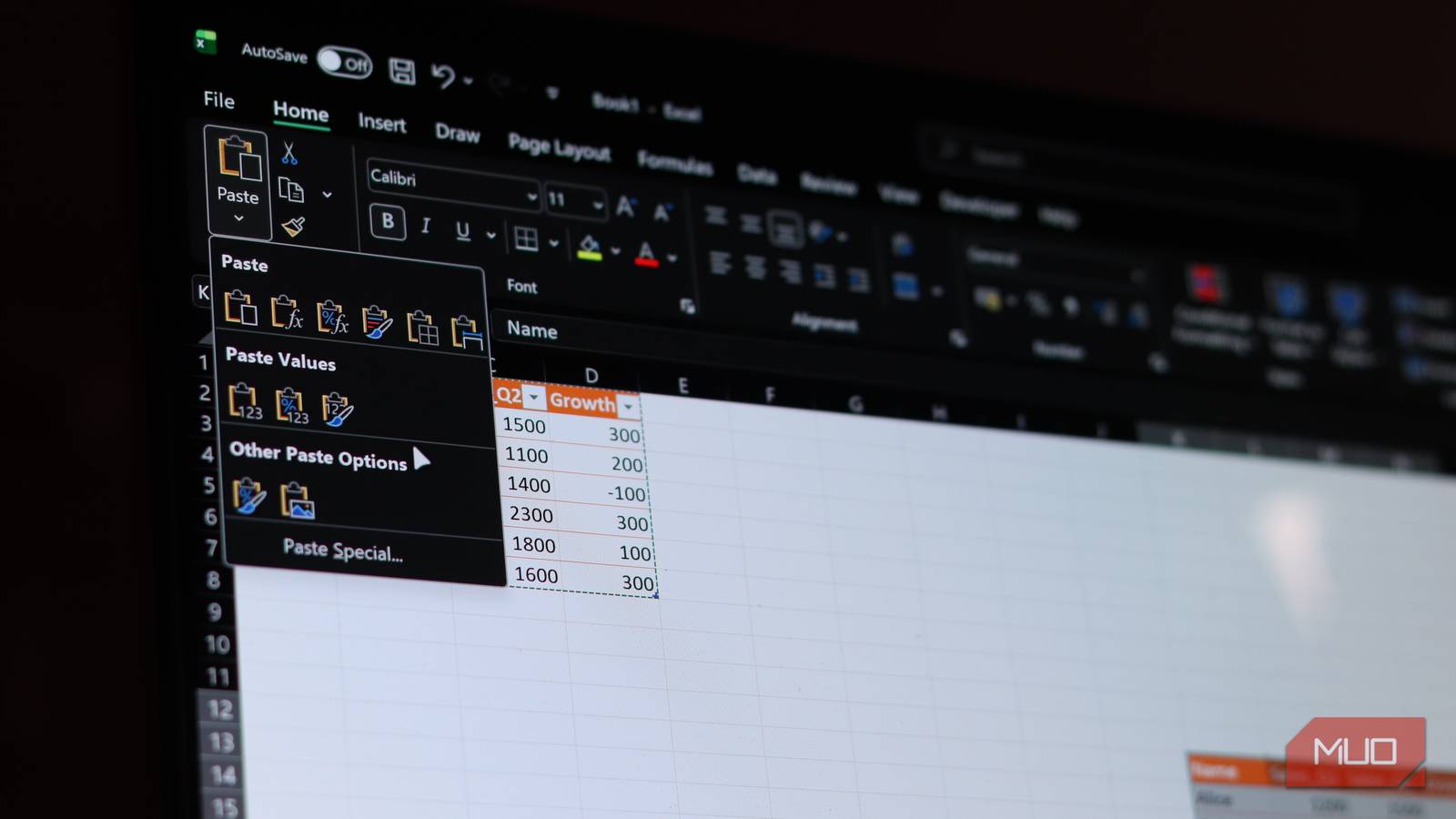Switch to the Home tab
The image size is (1456, 819).
(300, 111)
